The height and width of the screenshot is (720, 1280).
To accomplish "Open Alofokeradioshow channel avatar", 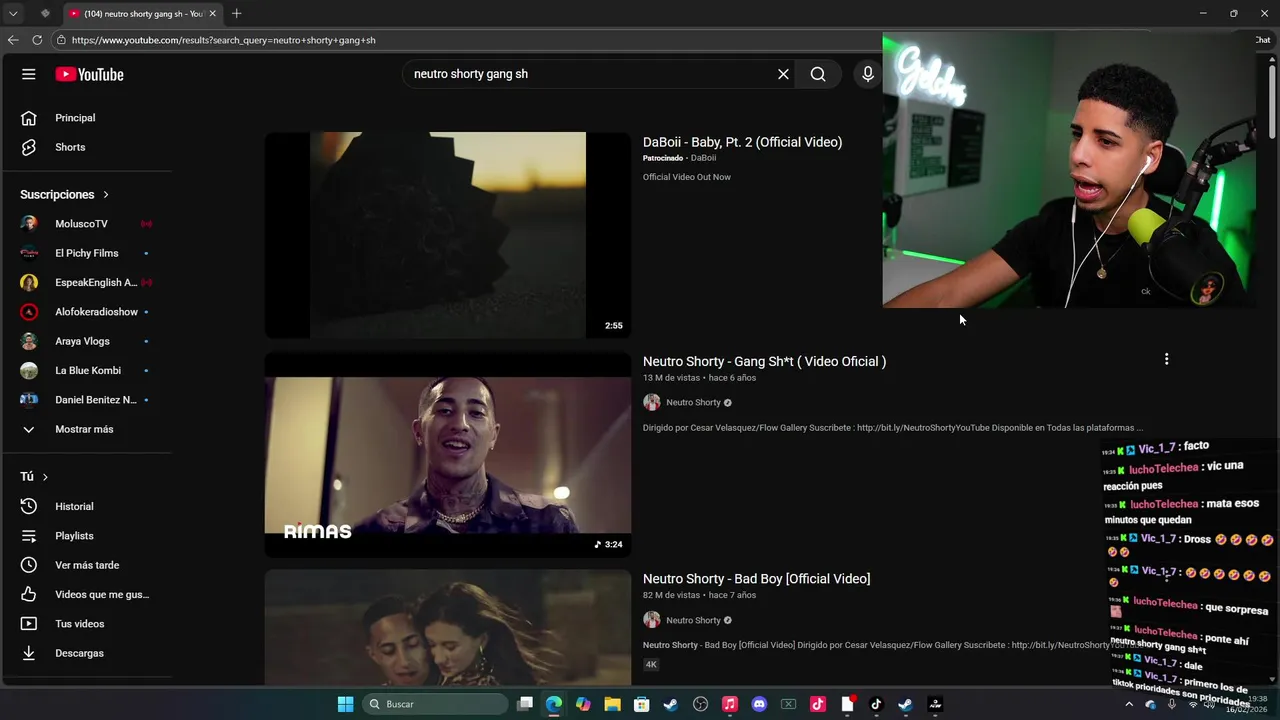I will [x=29, y=312].
